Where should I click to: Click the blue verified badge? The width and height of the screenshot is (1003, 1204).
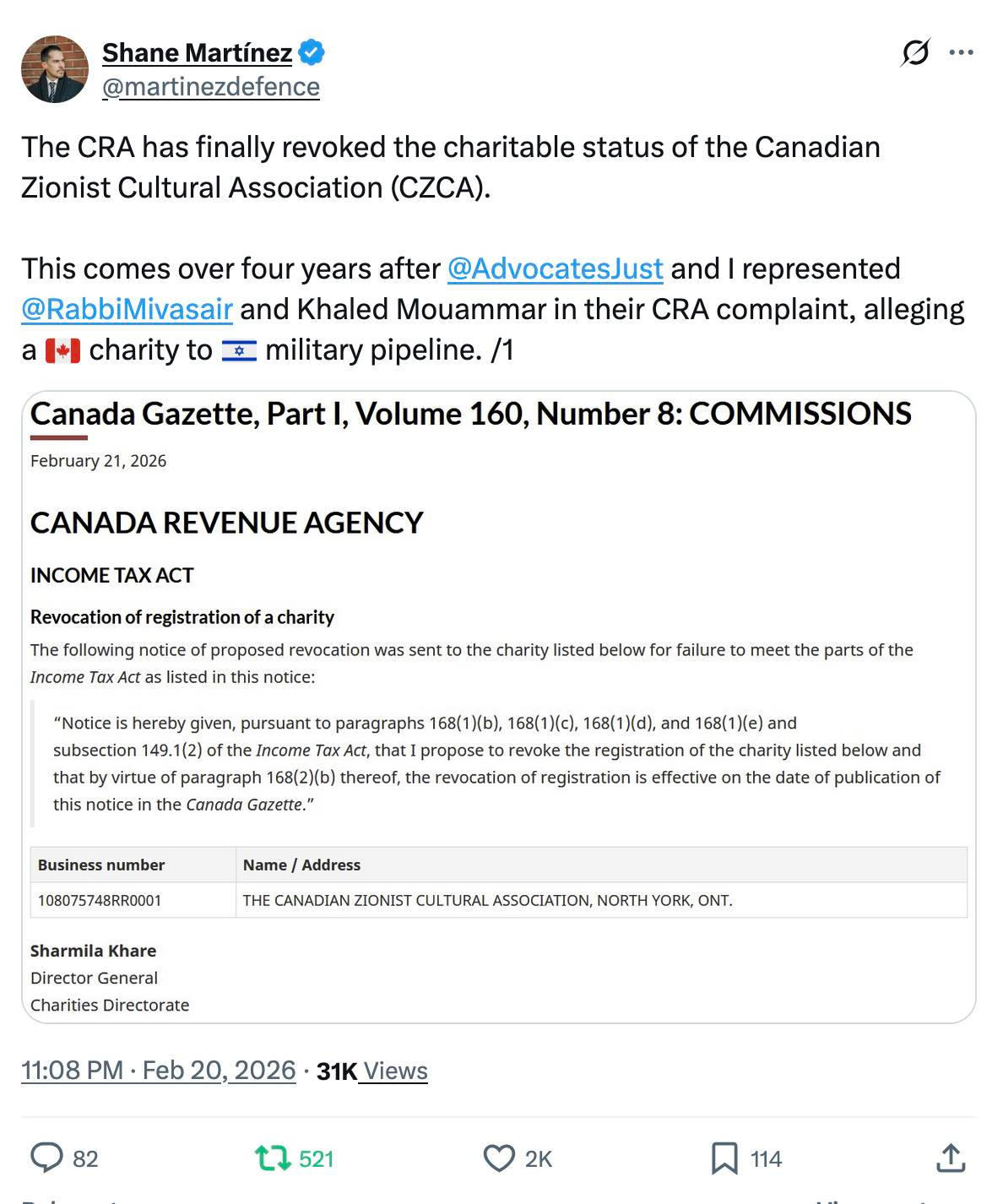click(x=312, y=52)
